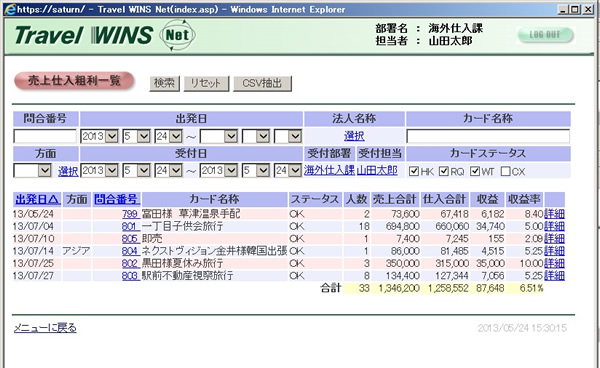Image resolution: width=600 pixels, height=368 pixels.
Task: Sort by 出発日 column header
Action: click(37, 199)
